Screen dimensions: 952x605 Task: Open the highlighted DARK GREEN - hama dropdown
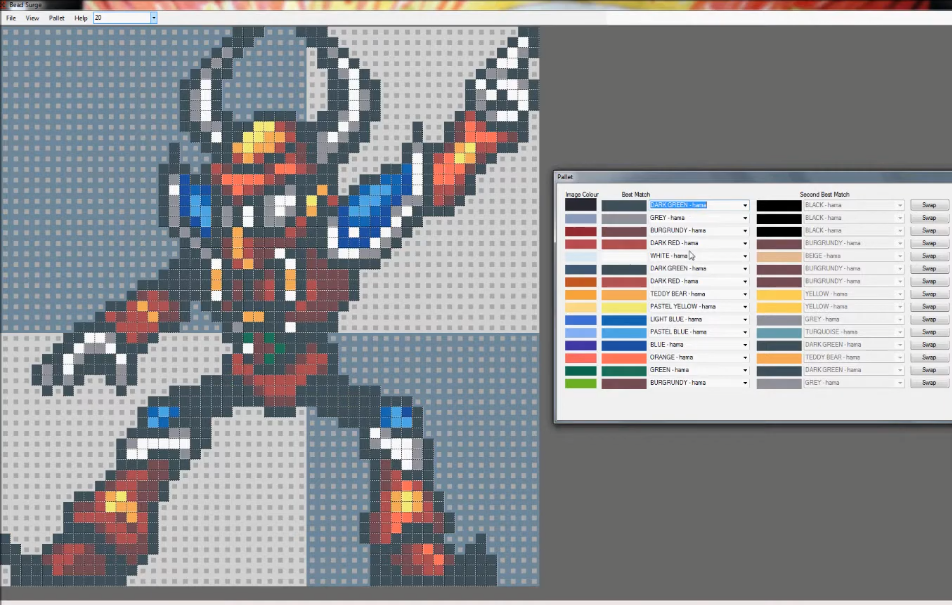(745, 205)
